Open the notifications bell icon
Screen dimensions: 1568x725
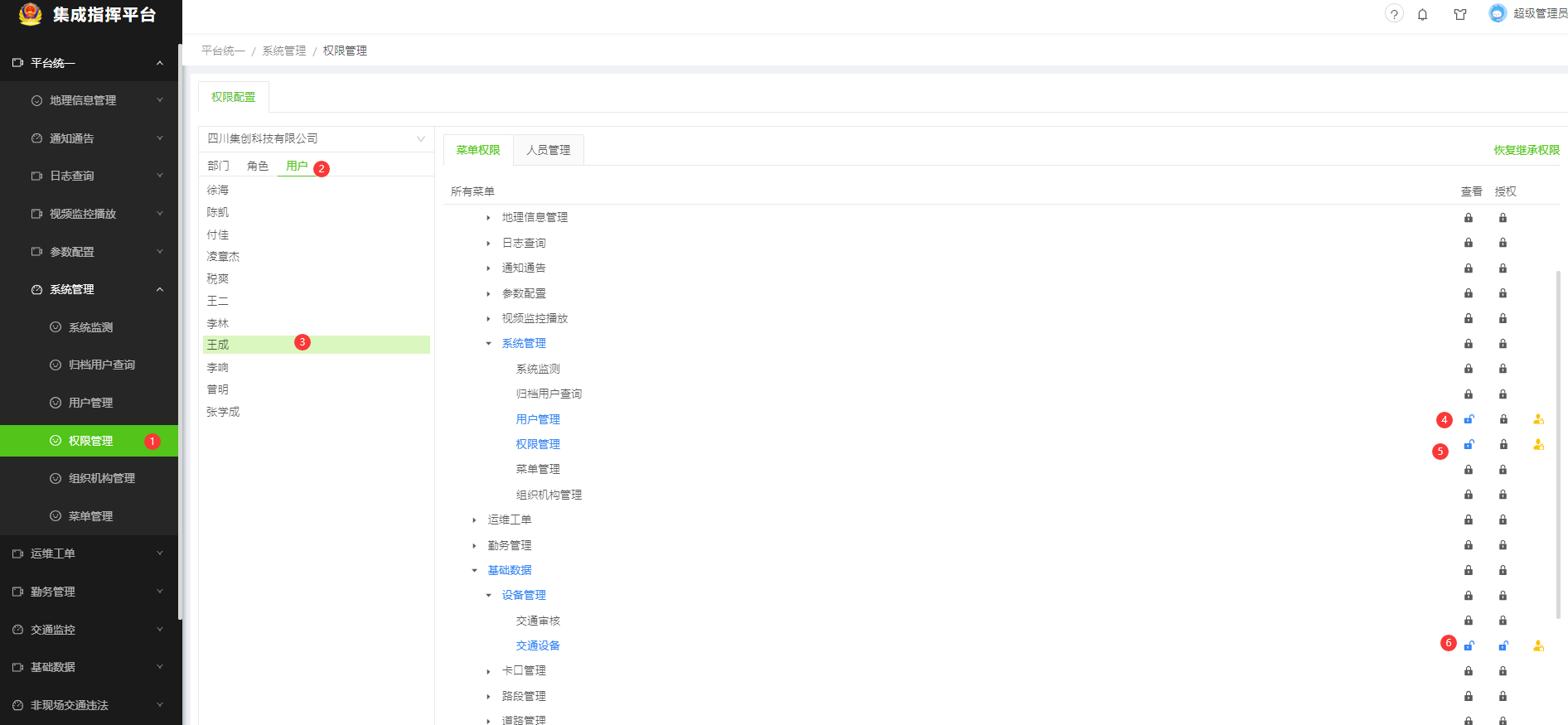pos(1422,14)
